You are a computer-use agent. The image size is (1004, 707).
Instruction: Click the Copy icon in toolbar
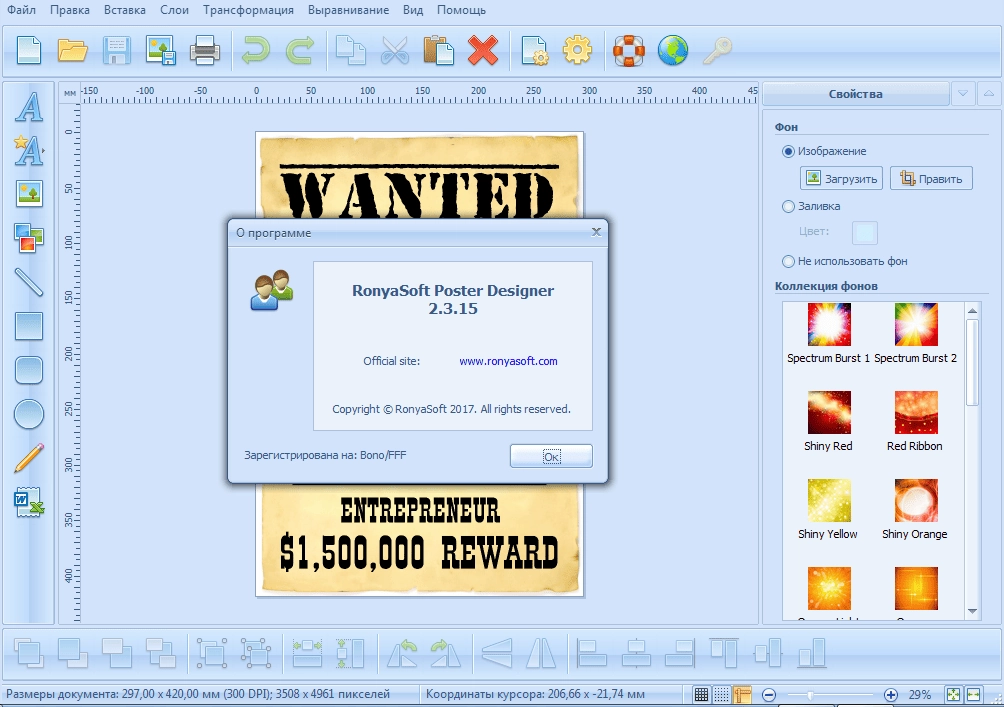pyautogui.click(x=350, y=51)
